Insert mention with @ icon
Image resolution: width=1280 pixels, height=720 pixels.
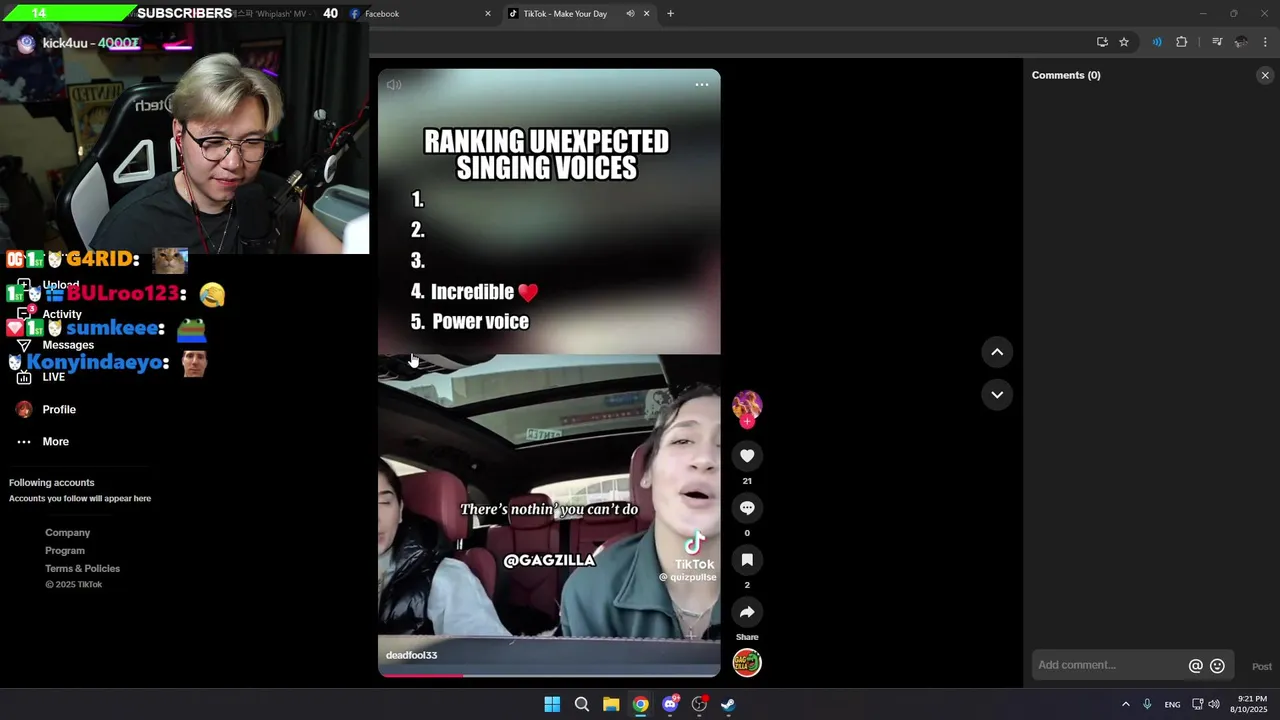(1195, 666)
